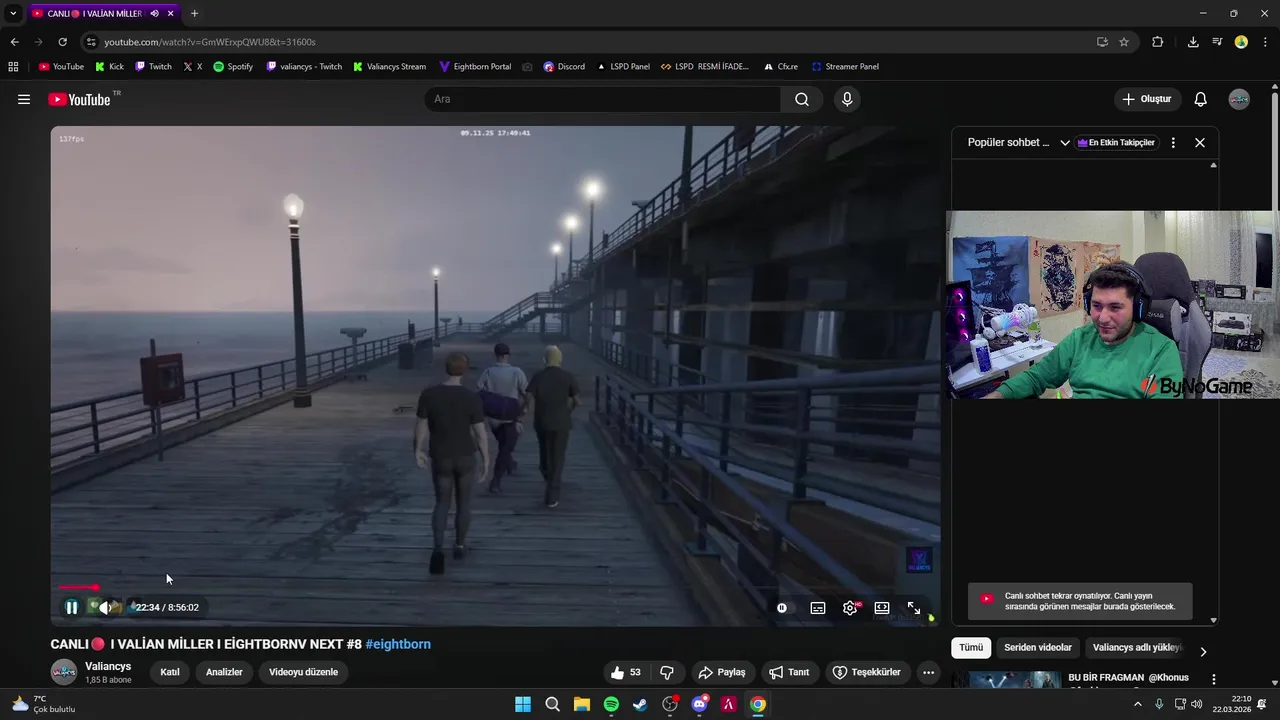The width and height of the screenshot is (1280, 720).
Task: Open the Kick bookmark
Action: pyautogui.click(x=109, y=67)
